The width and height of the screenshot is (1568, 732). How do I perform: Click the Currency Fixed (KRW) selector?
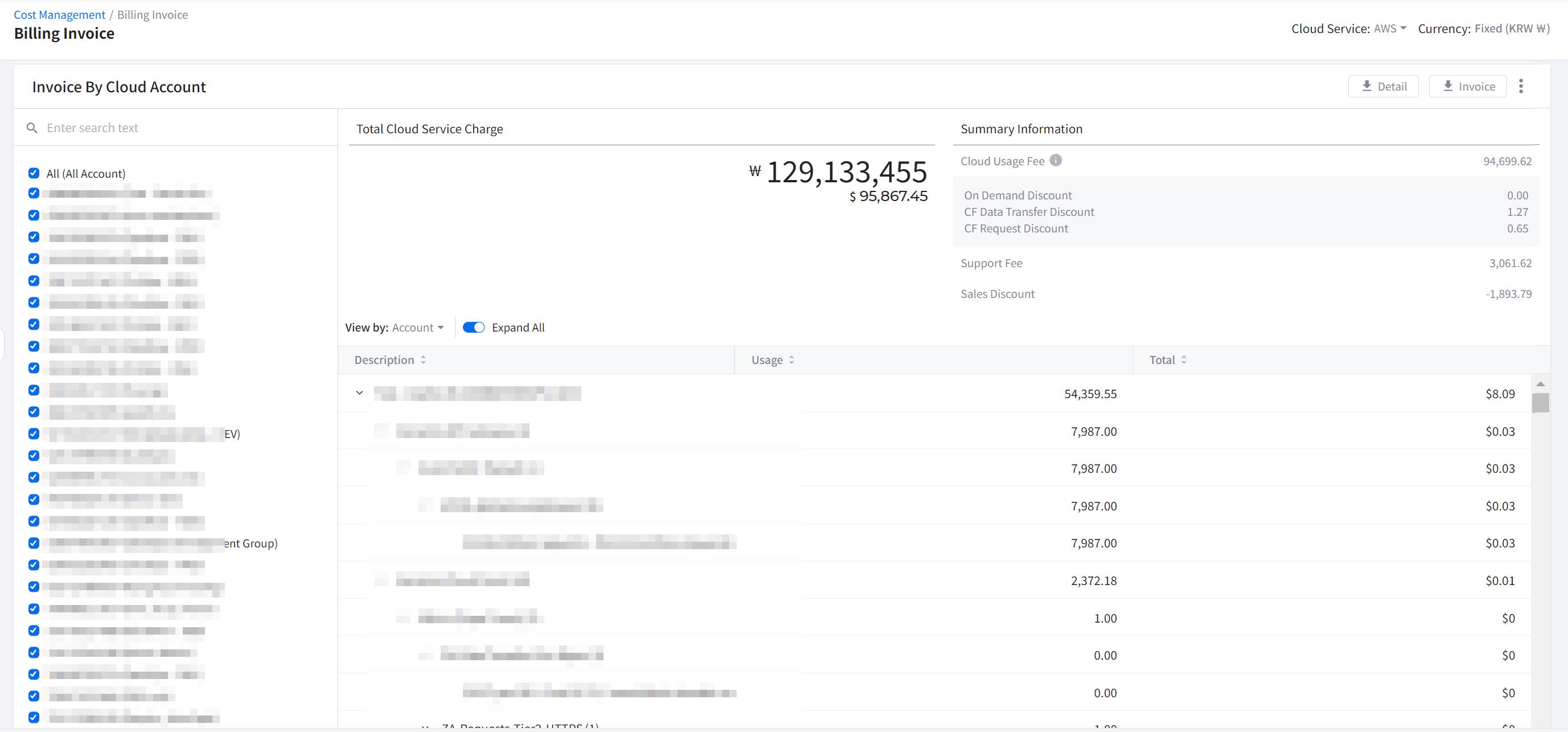[x=1511, y=28]
